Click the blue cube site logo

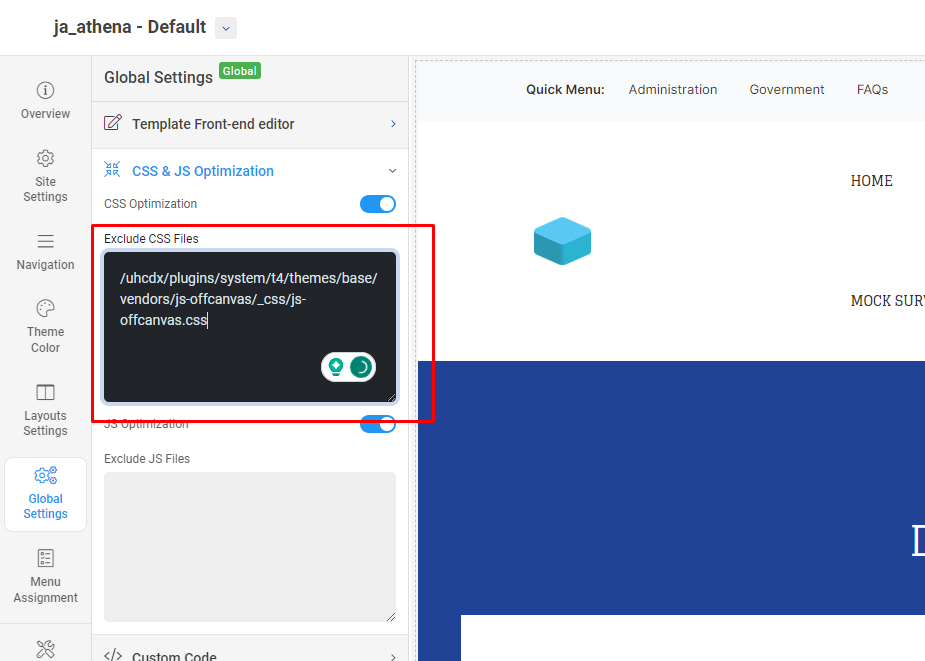click(x=562, y=241)
